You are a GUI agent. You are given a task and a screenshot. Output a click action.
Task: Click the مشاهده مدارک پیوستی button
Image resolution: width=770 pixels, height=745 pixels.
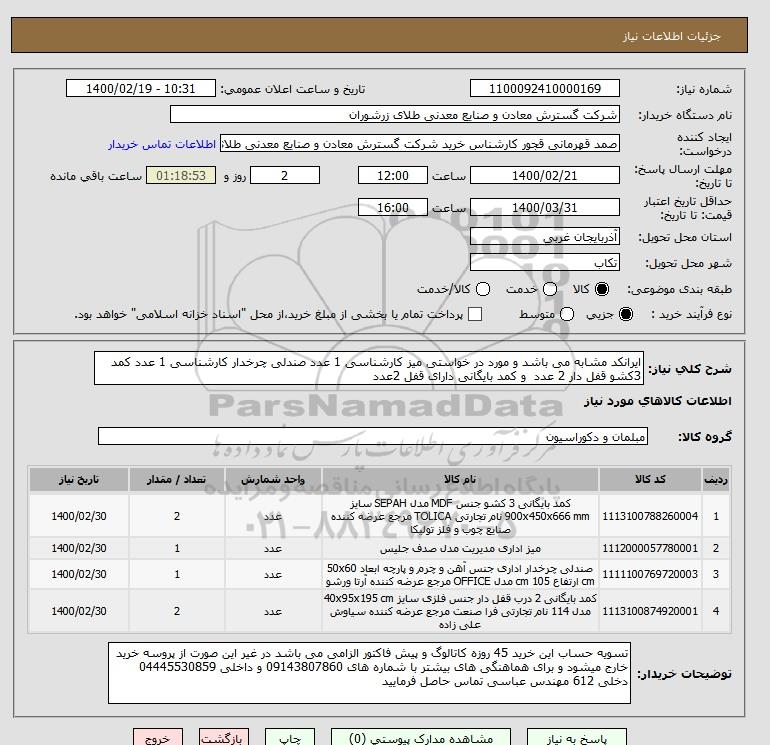[421, 737]
